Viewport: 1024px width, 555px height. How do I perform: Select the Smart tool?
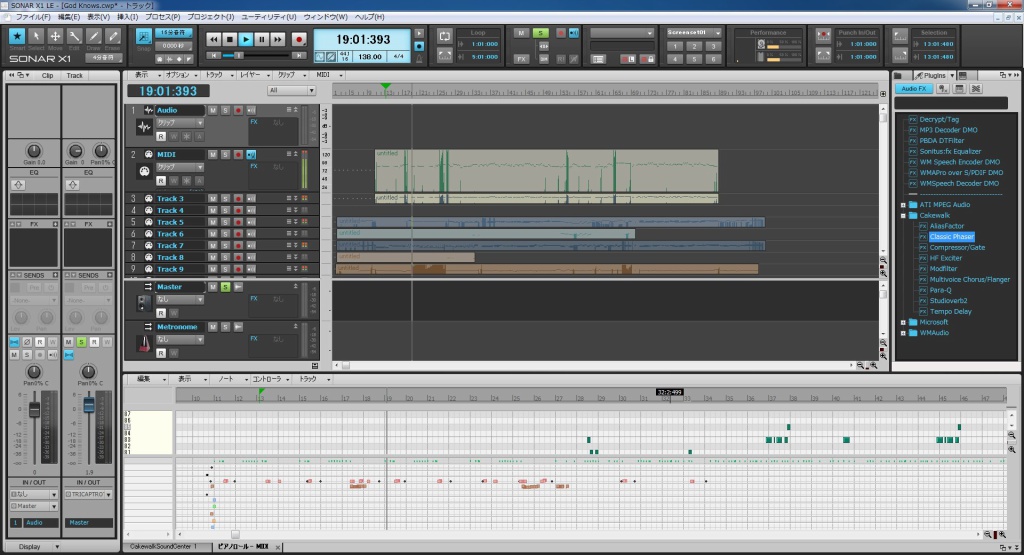[x=17, y=37]
